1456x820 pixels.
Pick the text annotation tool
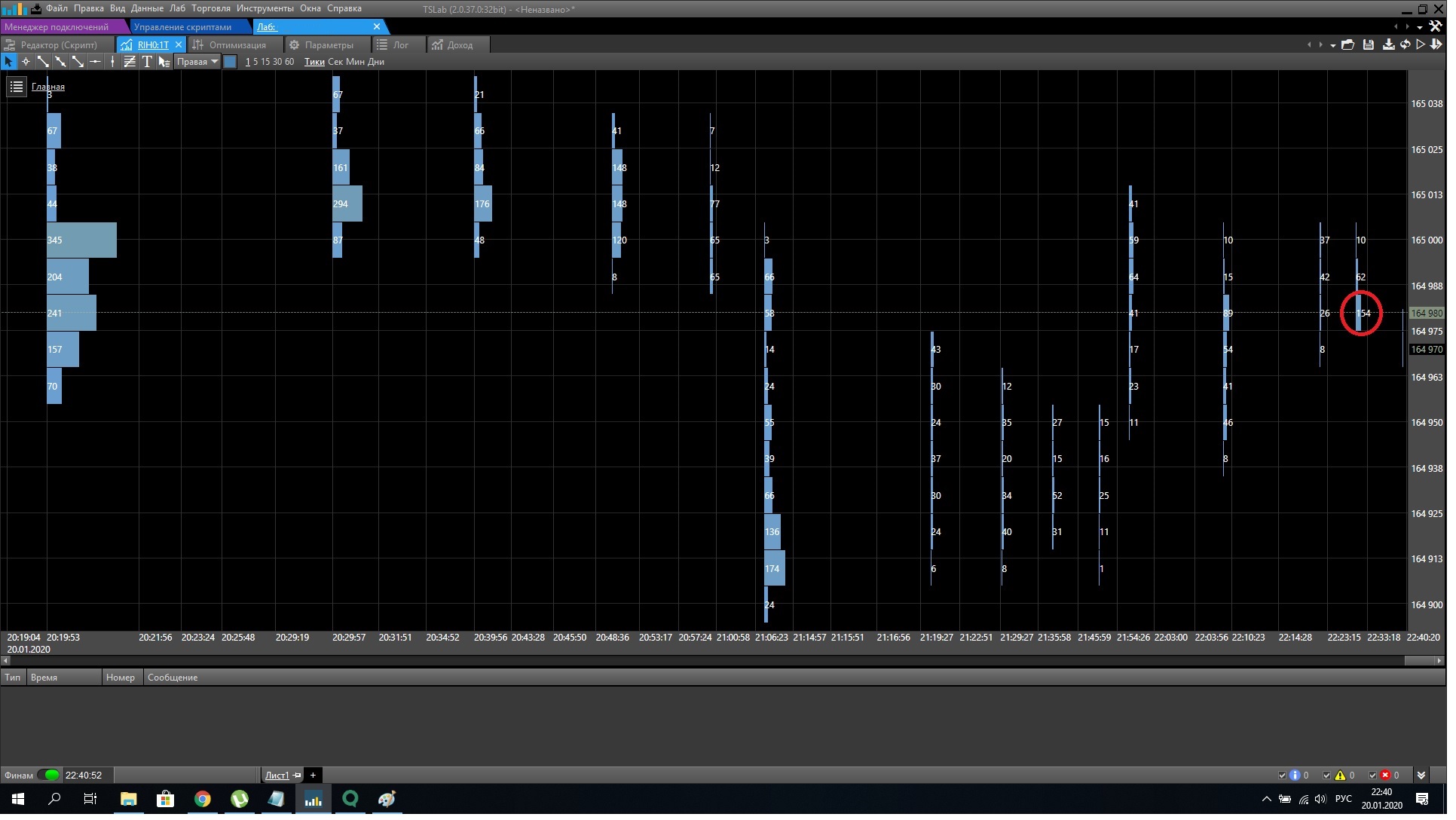point(148,62)
